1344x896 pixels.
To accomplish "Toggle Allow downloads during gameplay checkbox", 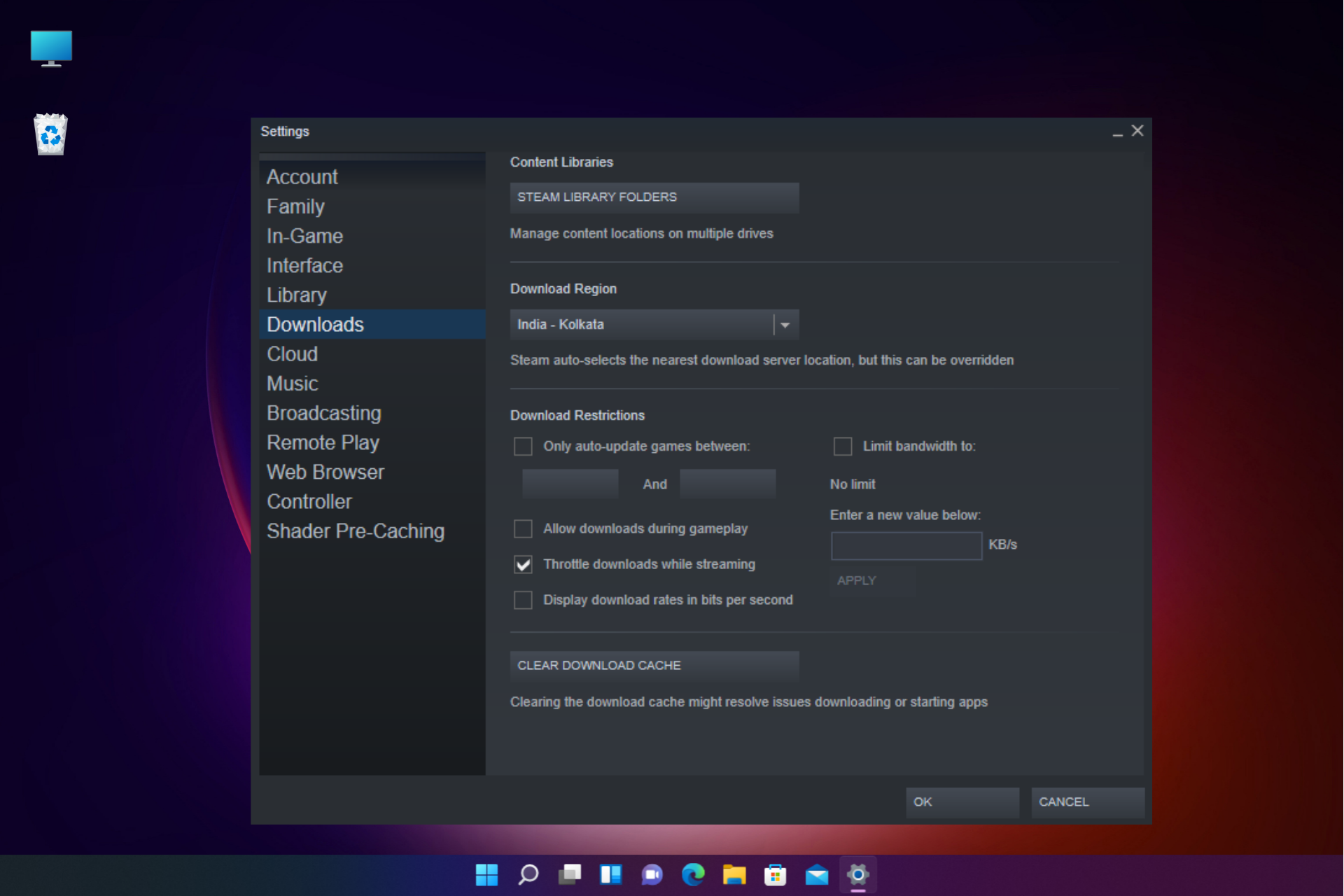I will point(523,528).
